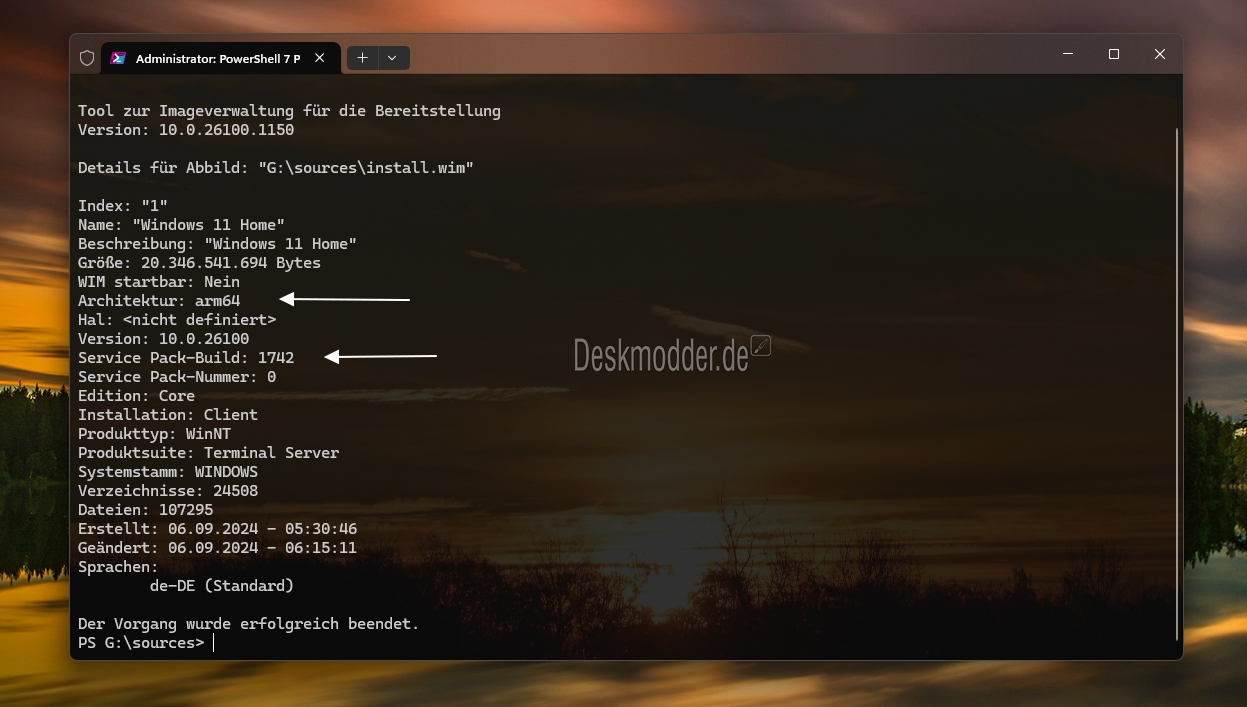This screenshot has height=707, width=1247.
Task: Click the text "Architektur: arm64"
Action: click(x=159, y=300)
